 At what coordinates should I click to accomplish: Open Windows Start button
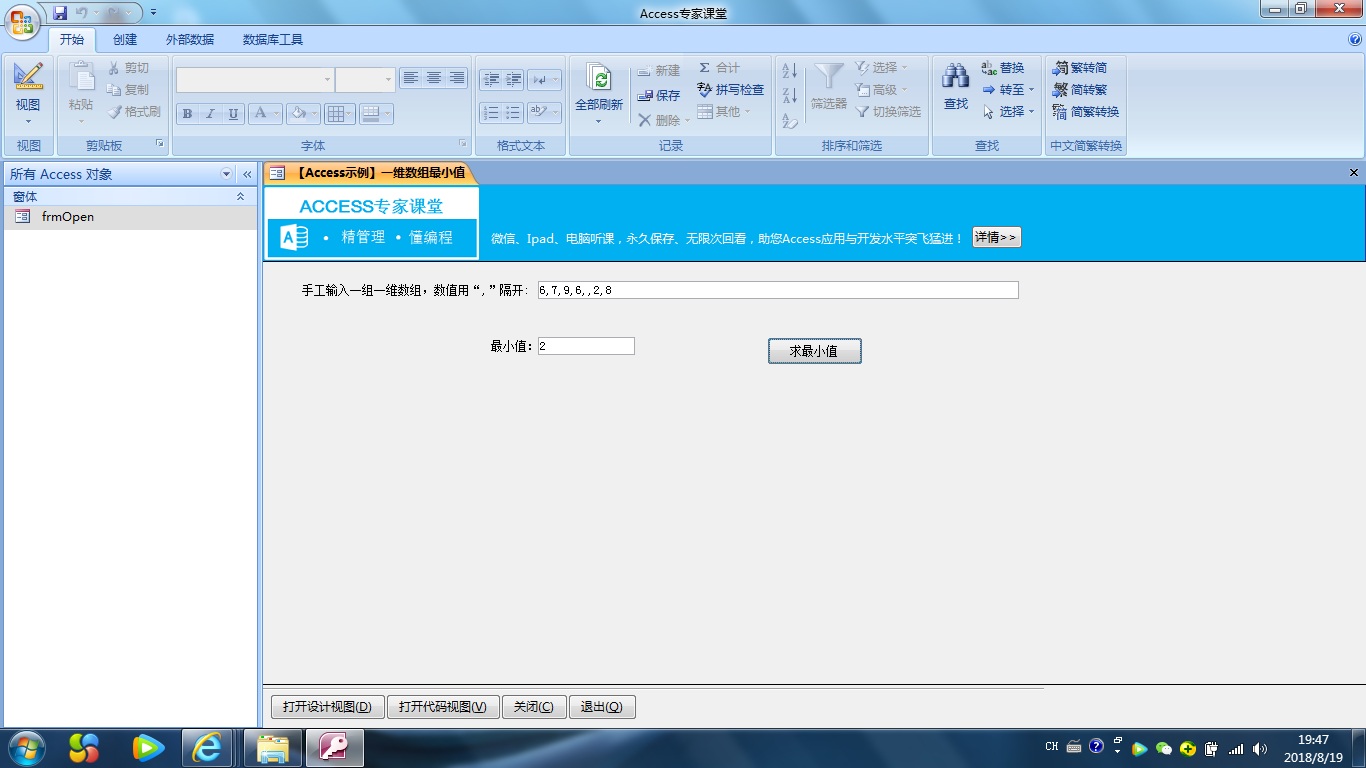(25, 747)
